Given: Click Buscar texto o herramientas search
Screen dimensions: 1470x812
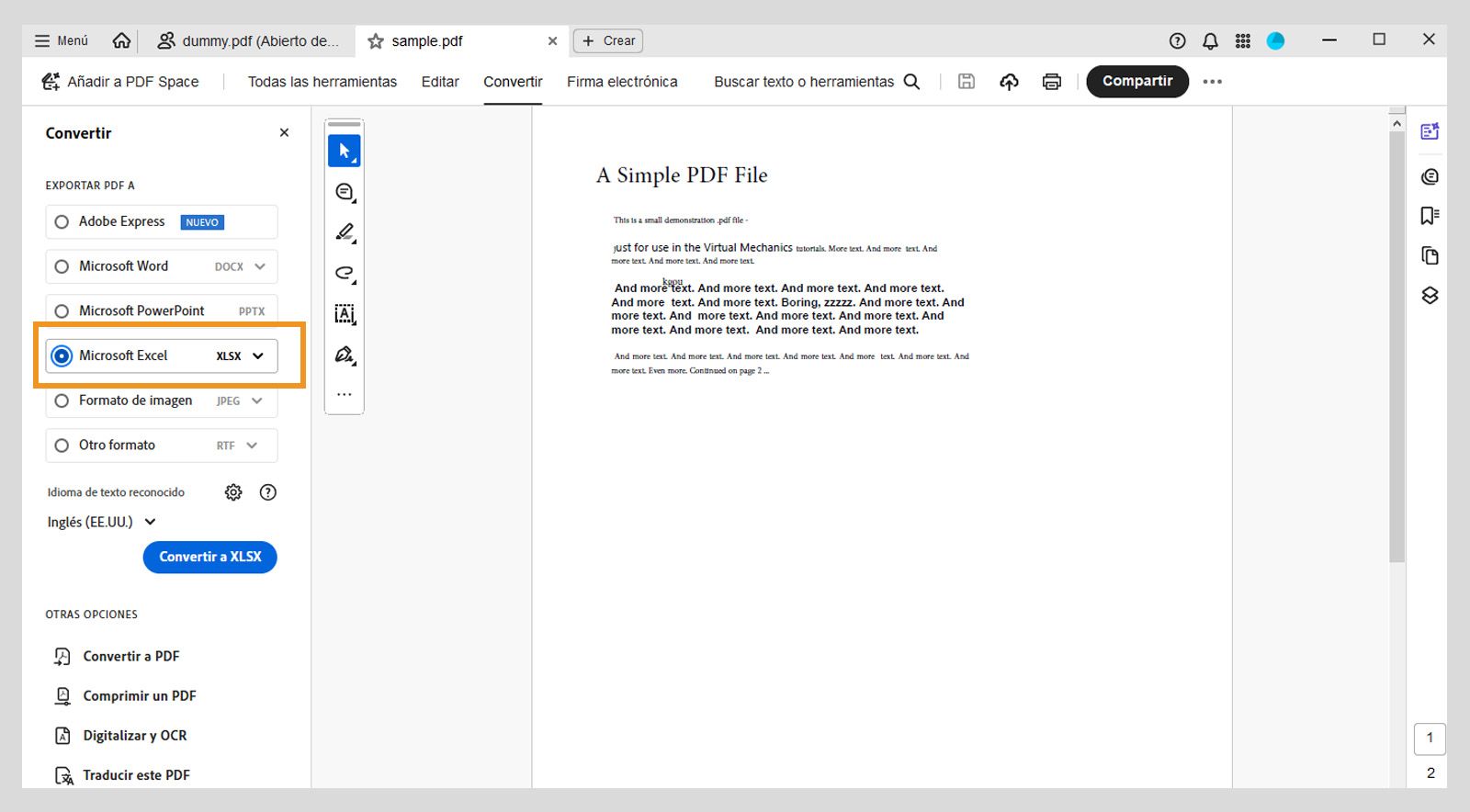Looking at the screenshot, I should [817, 82].
